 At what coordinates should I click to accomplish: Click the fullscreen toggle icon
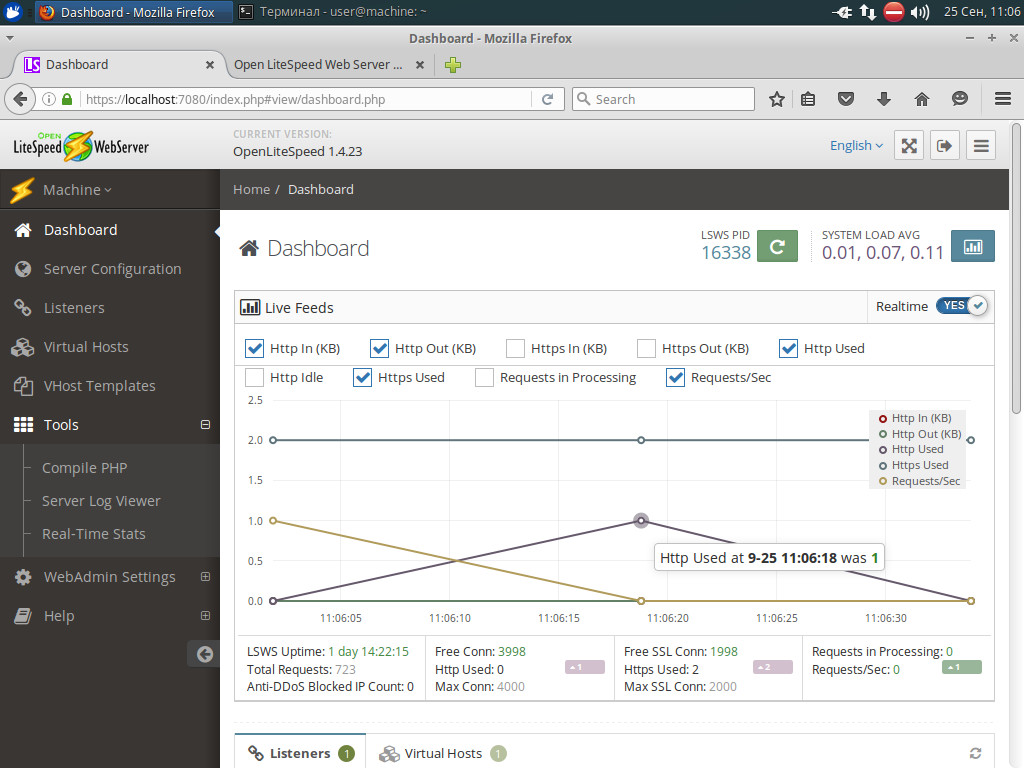tap(909, 145)
